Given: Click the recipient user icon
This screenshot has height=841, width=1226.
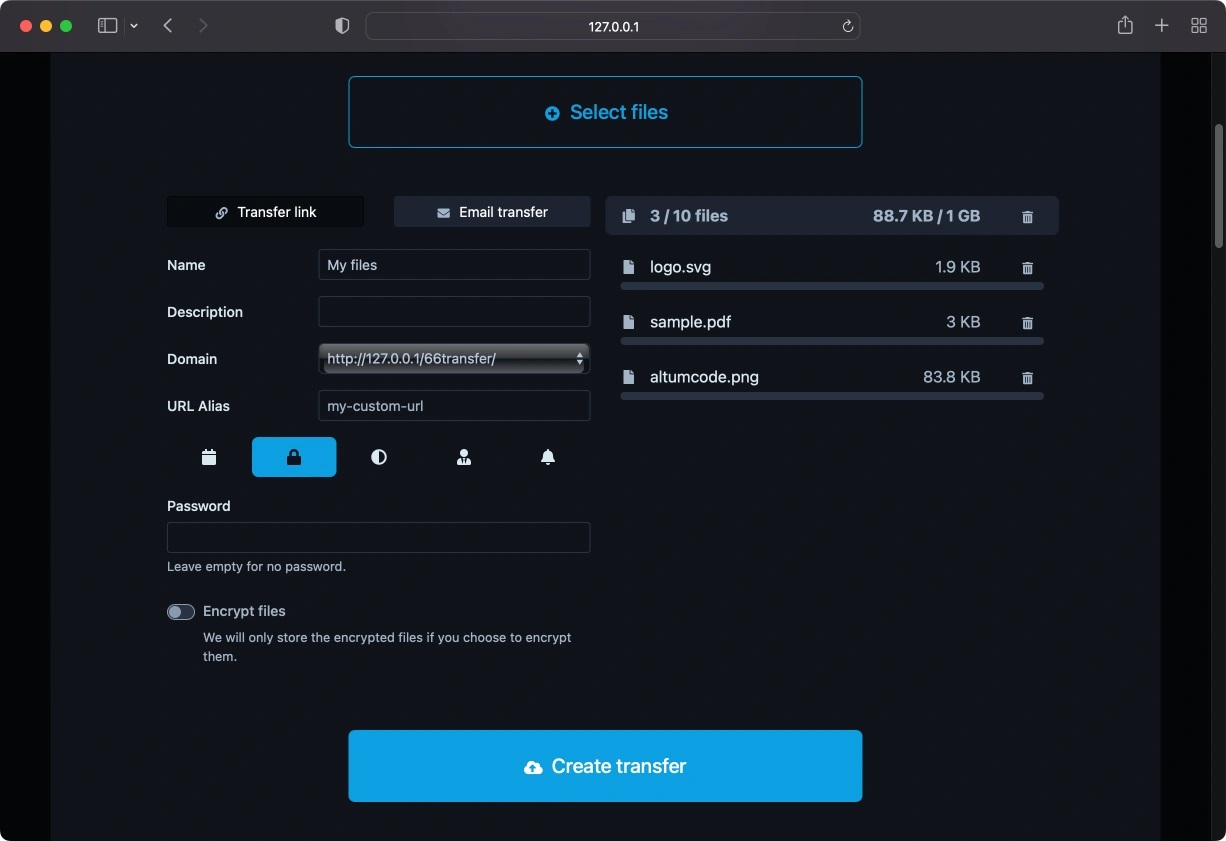Looking at the screenshot, I should point(464,457).
